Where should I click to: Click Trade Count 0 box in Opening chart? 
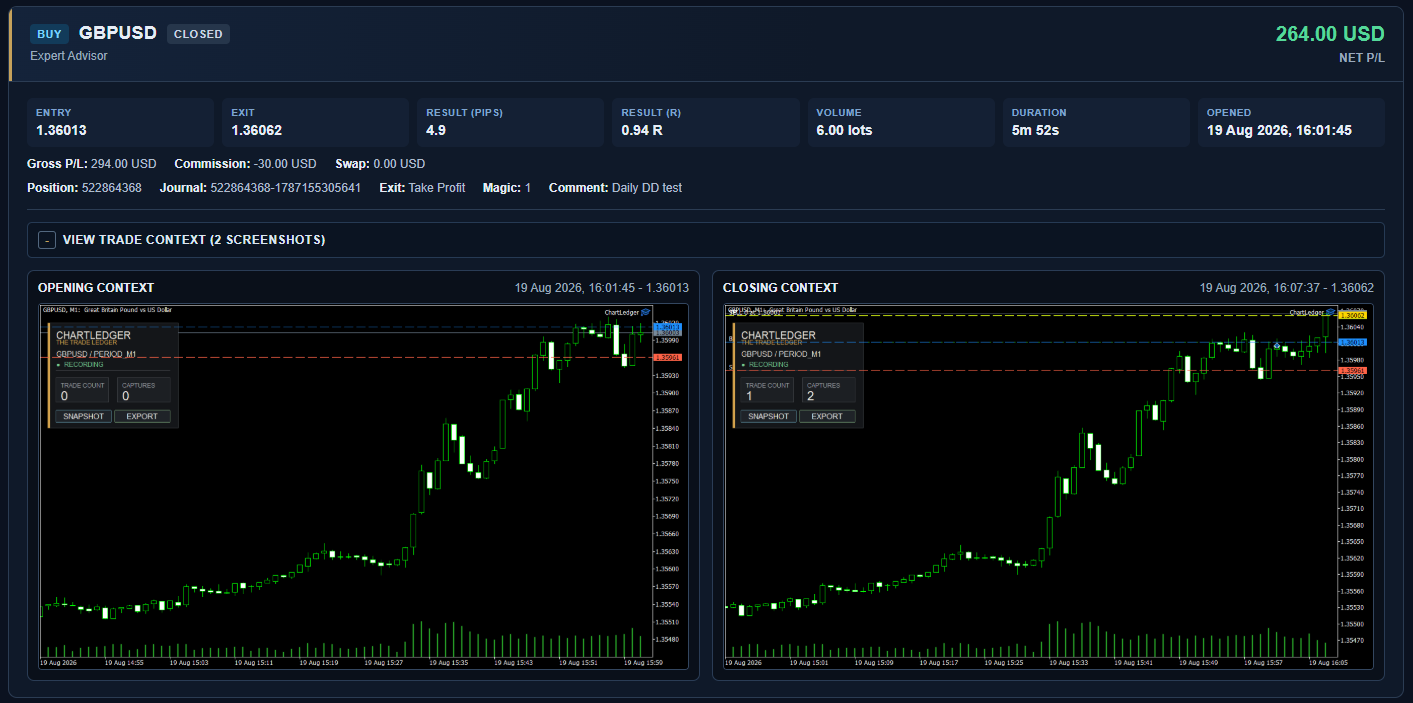(x=83, y=391)
